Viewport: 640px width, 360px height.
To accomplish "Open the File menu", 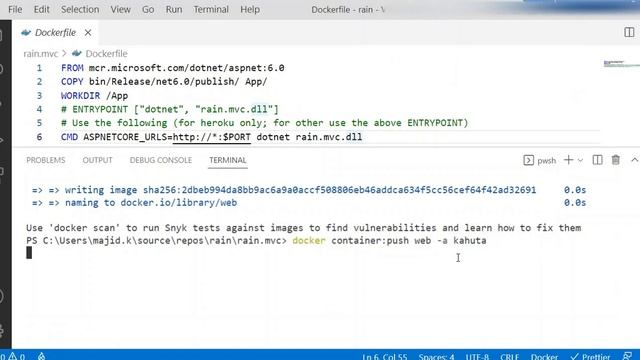I will [15, 9].
